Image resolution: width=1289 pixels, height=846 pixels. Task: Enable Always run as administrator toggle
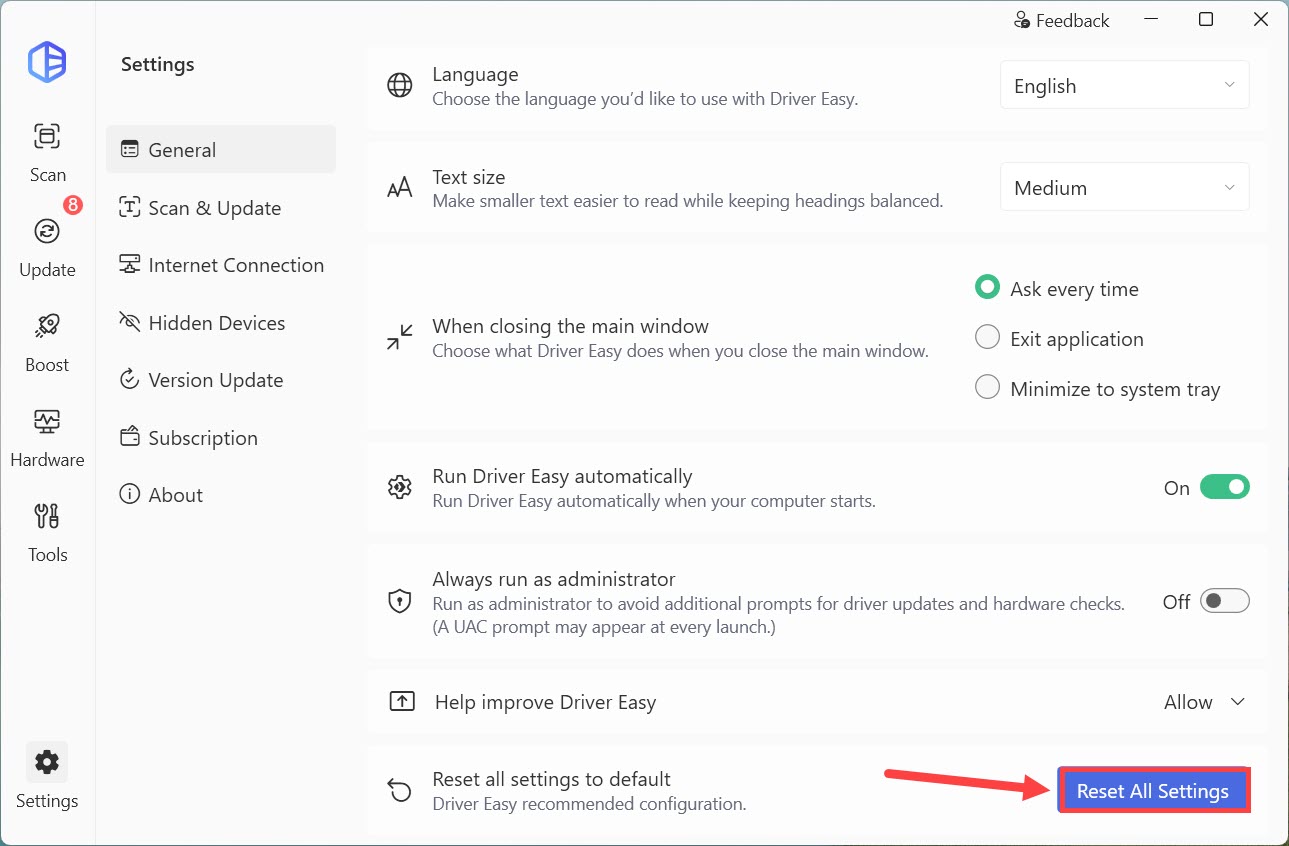(x=1225, y=601)
